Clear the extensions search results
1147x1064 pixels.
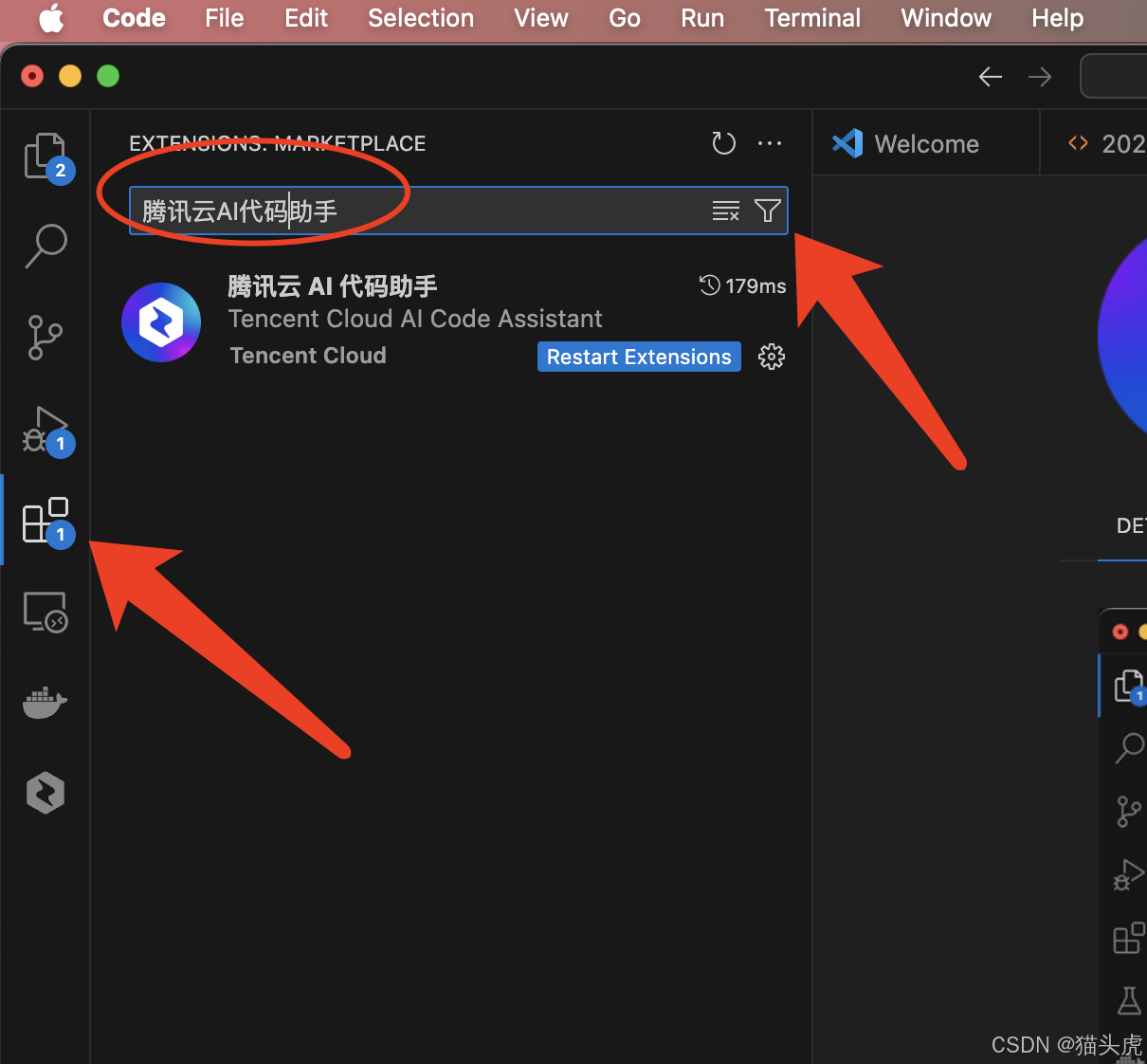coord(726,211)
